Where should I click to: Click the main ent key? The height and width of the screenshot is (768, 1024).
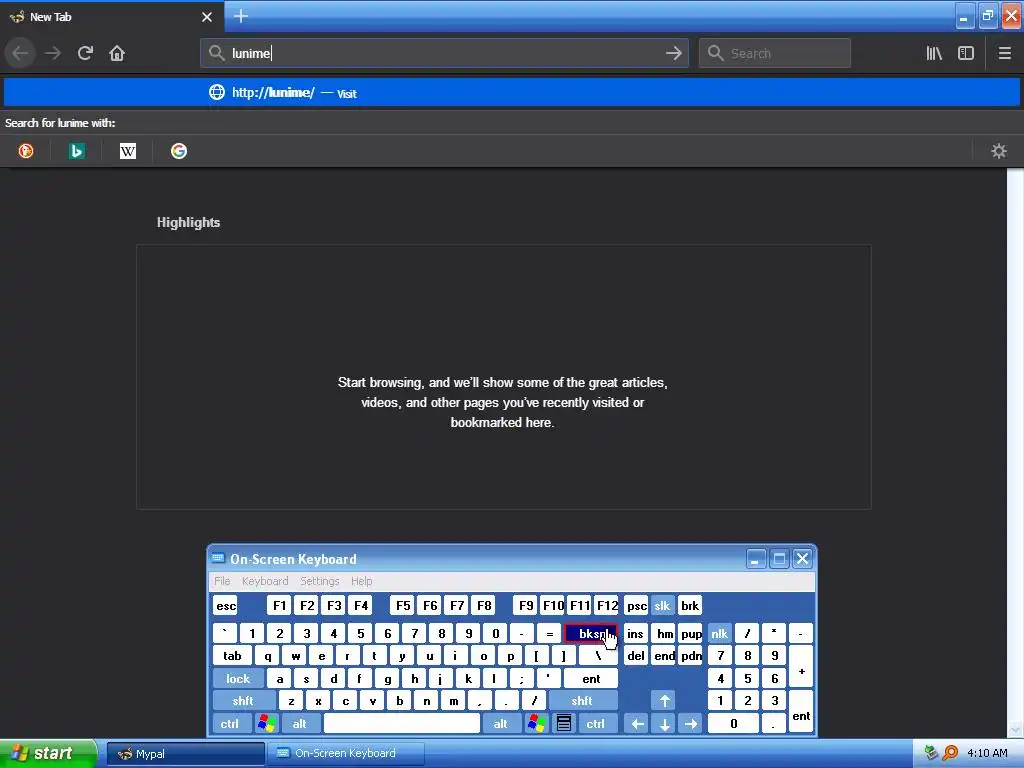(x=591, y=679)
